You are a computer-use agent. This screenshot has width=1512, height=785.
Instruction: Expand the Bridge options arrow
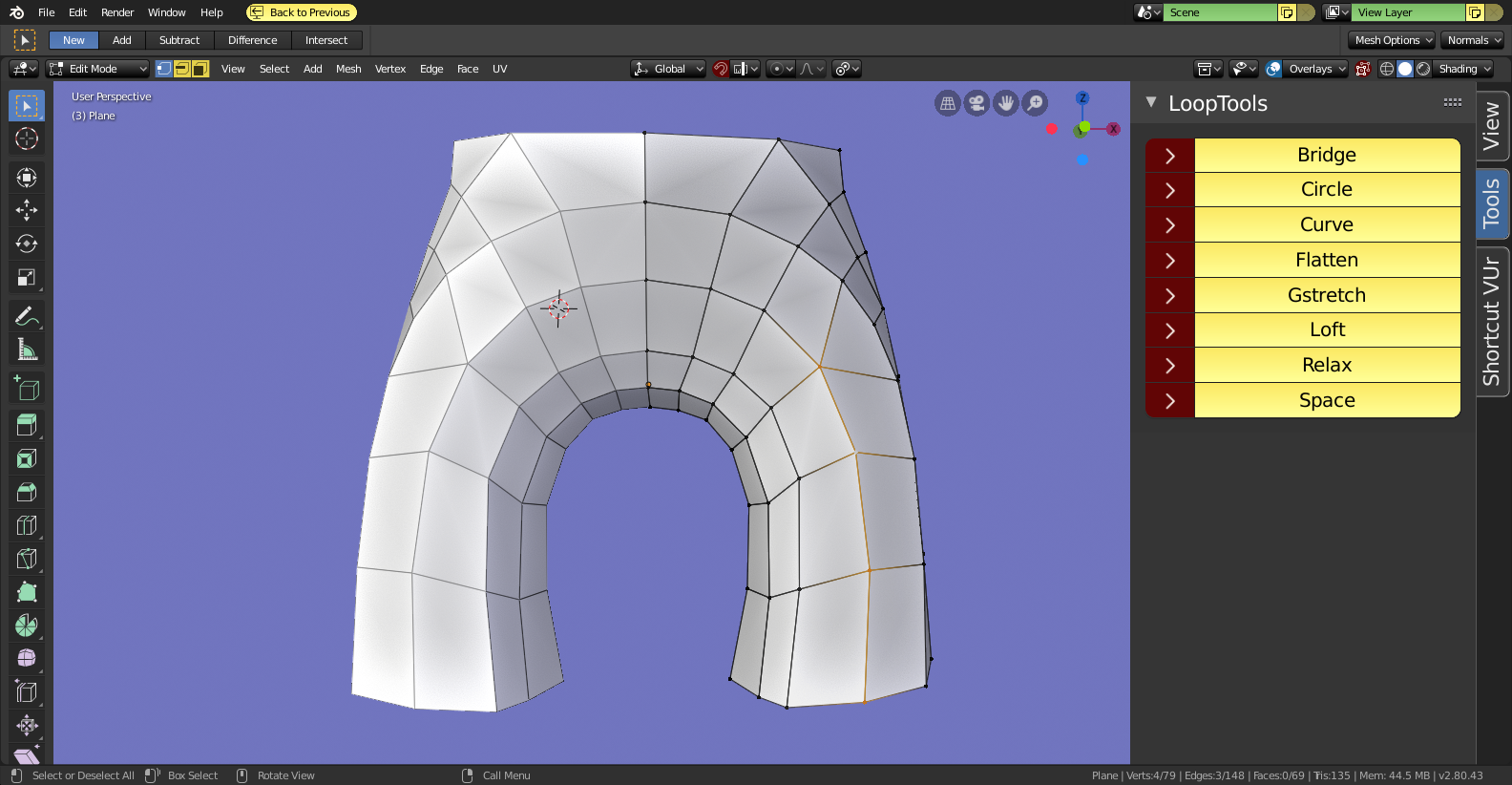(1170, 156)
